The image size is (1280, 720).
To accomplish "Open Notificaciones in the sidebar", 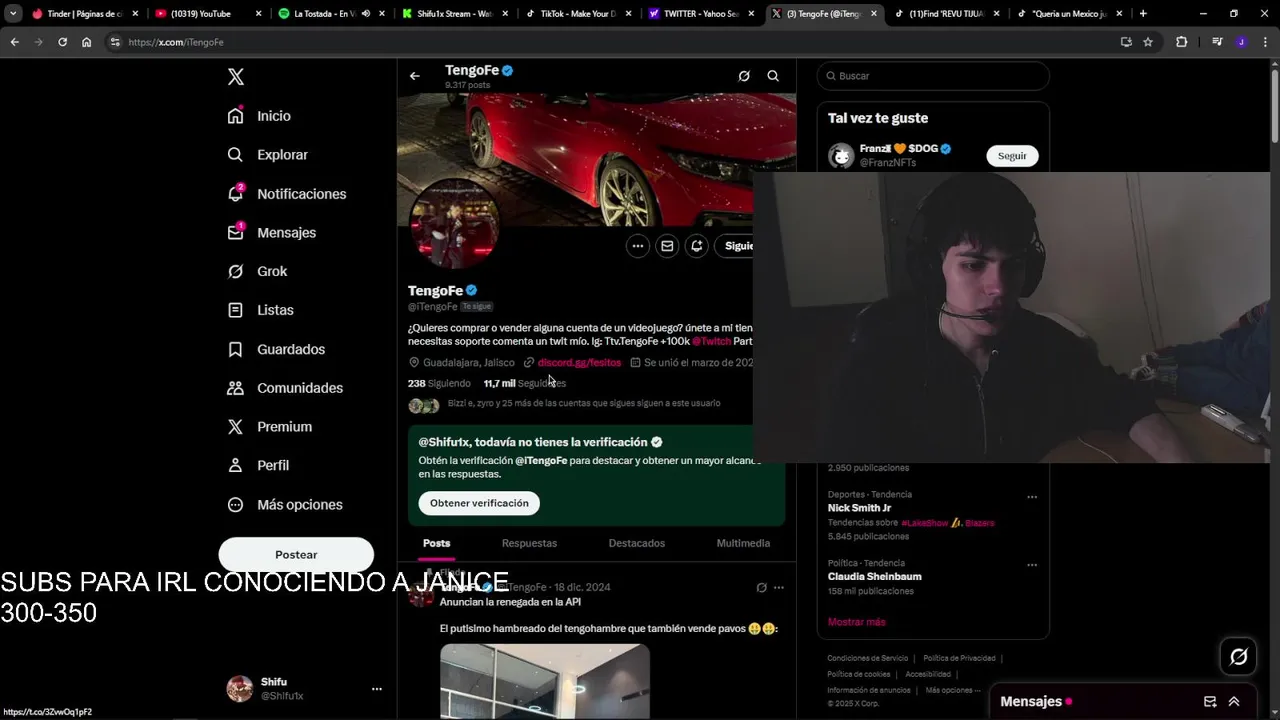I will tap(287, 194).
